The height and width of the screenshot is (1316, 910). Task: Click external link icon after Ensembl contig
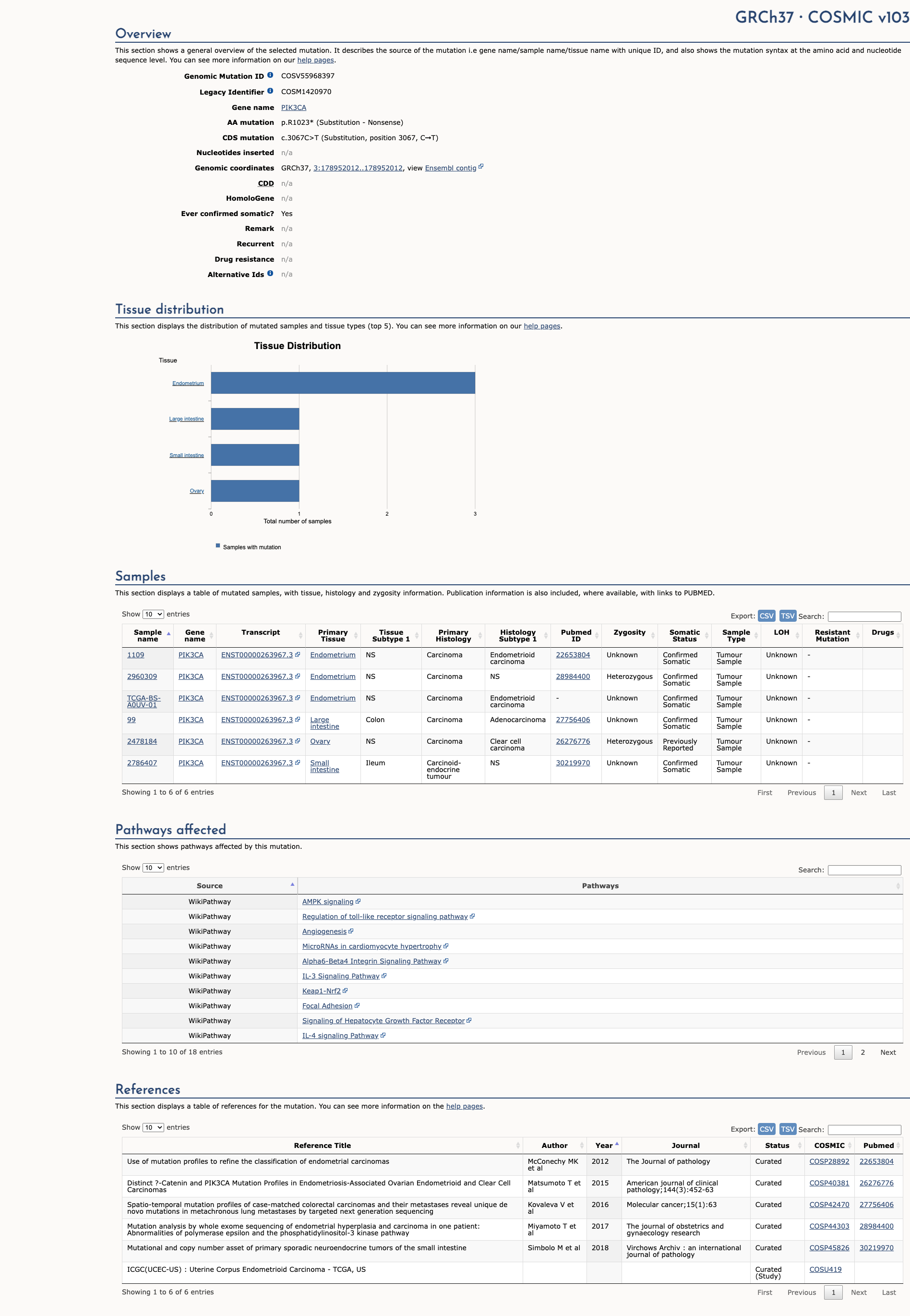(480, 167)
